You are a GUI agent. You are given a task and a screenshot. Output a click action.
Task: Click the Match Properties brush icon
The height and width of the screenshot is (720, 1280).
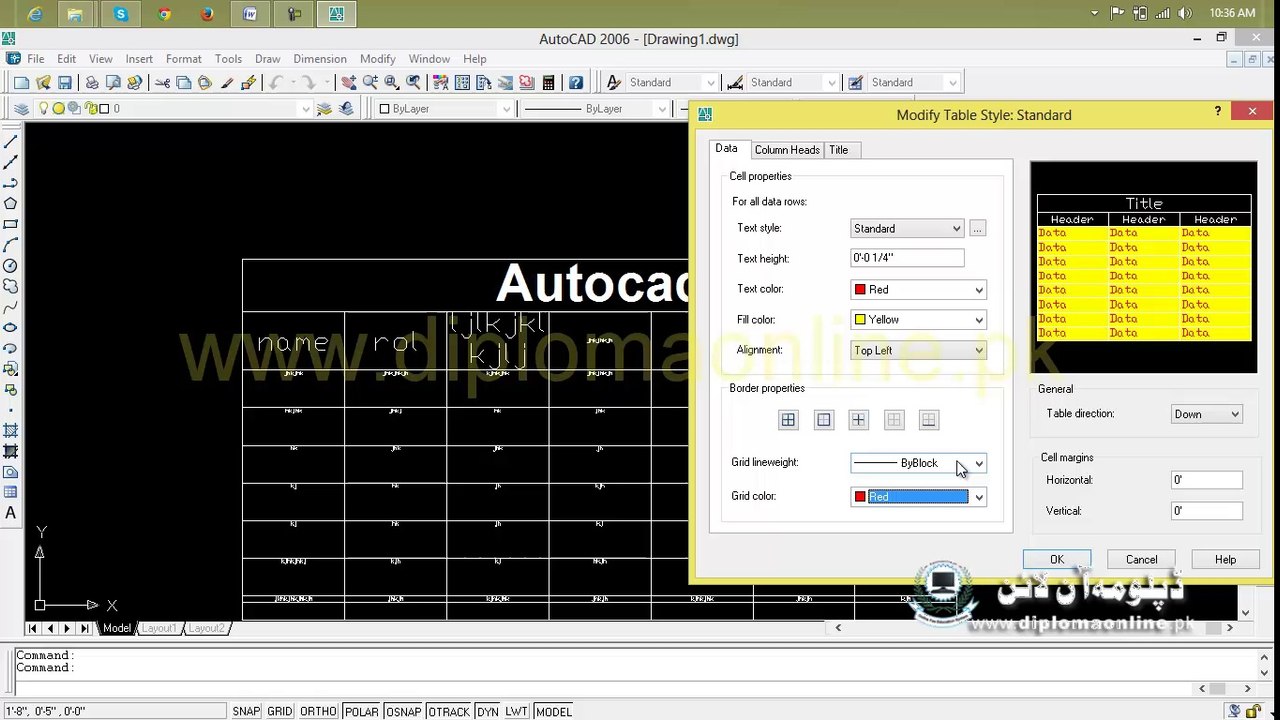(249, 83)
